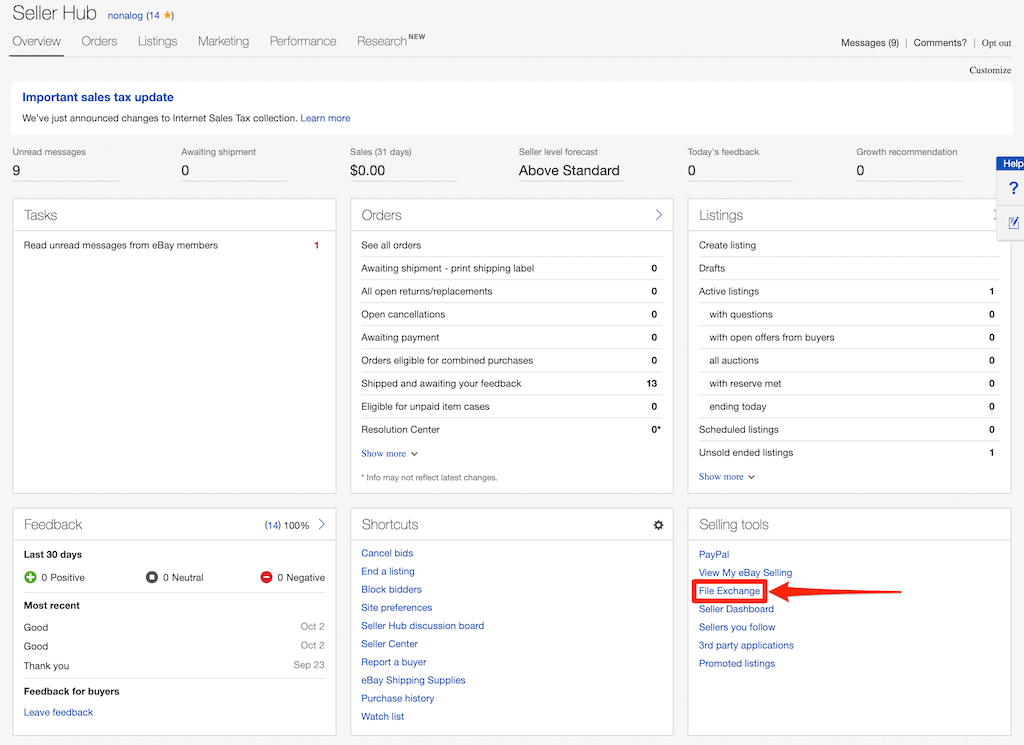This screenshot has height=745, width=1024.
Task: Open the Marketing tab
Action: point(223,41)
